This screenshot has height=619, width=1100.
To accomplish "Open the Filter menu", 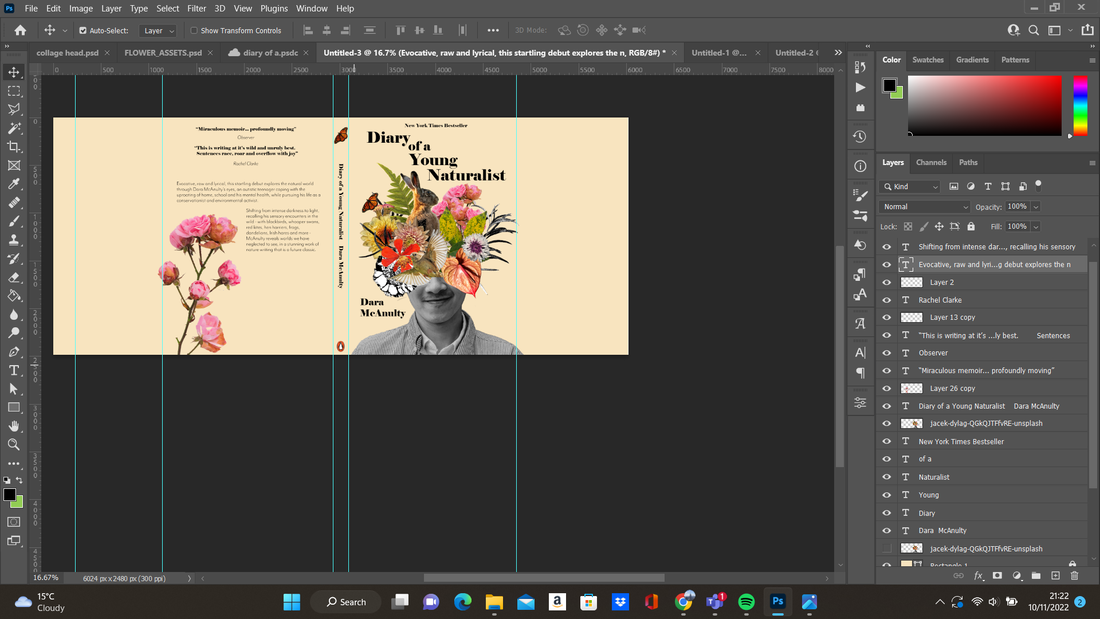I will tap(196, 8).
